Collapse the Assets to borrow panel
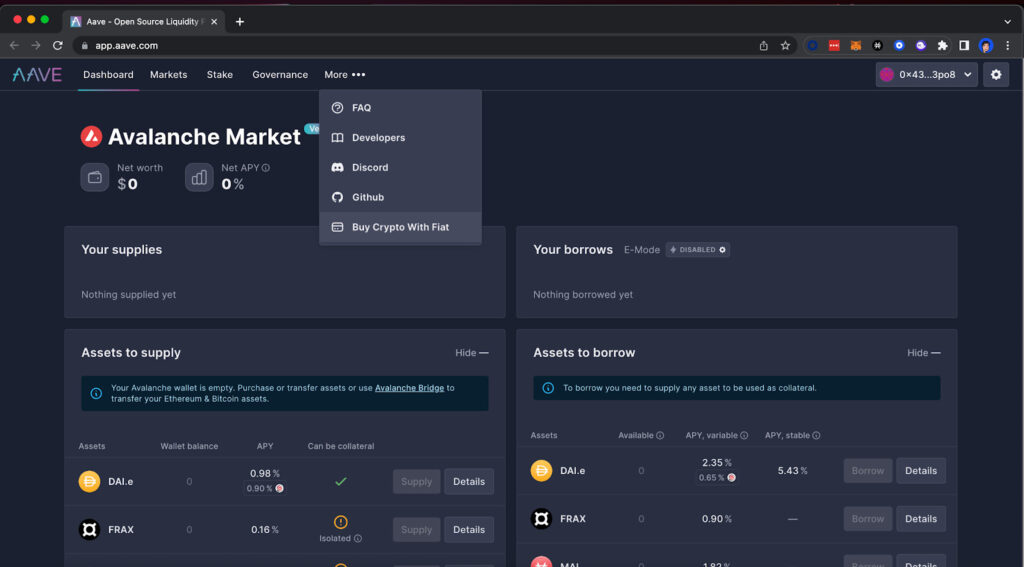 click(923, 353)
